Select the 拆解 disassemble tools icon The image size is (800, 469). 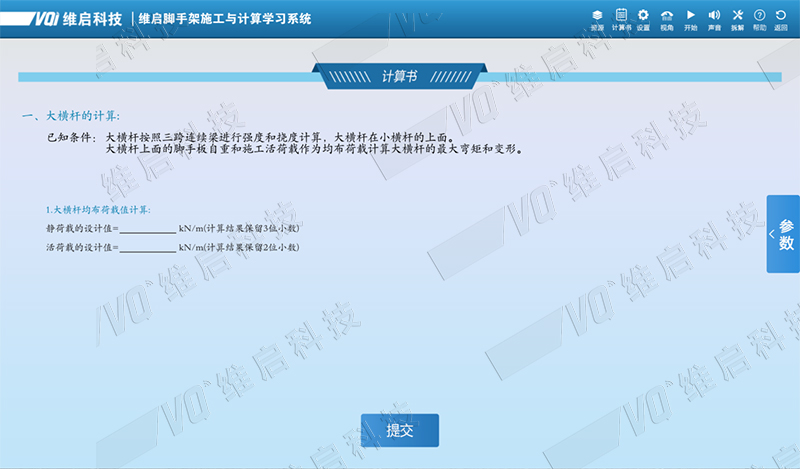[738, 18]
